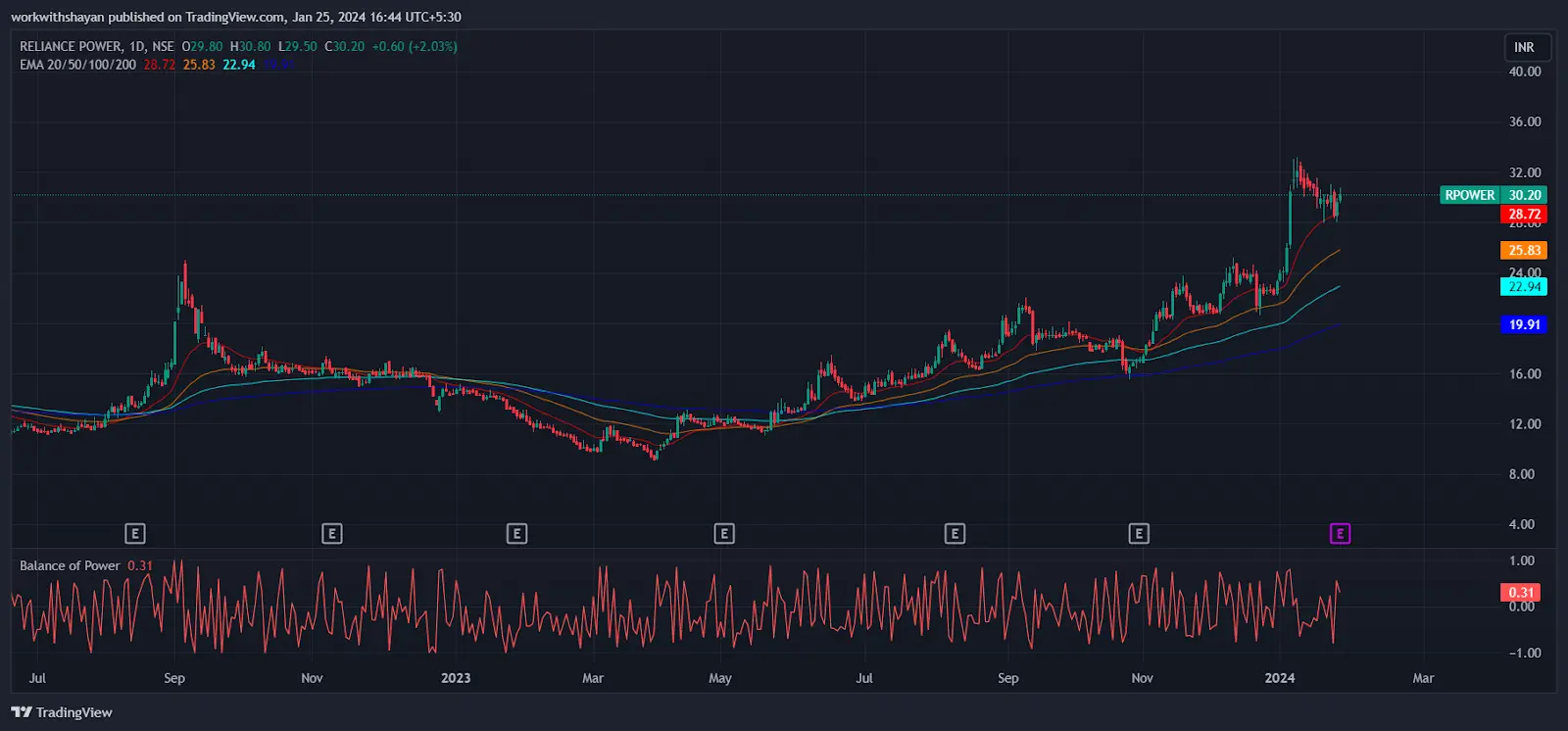The image size is (1568, 731).
Task: Click the 0.31 Balance of Power scale label
Action: click(x=1521, y=592)
